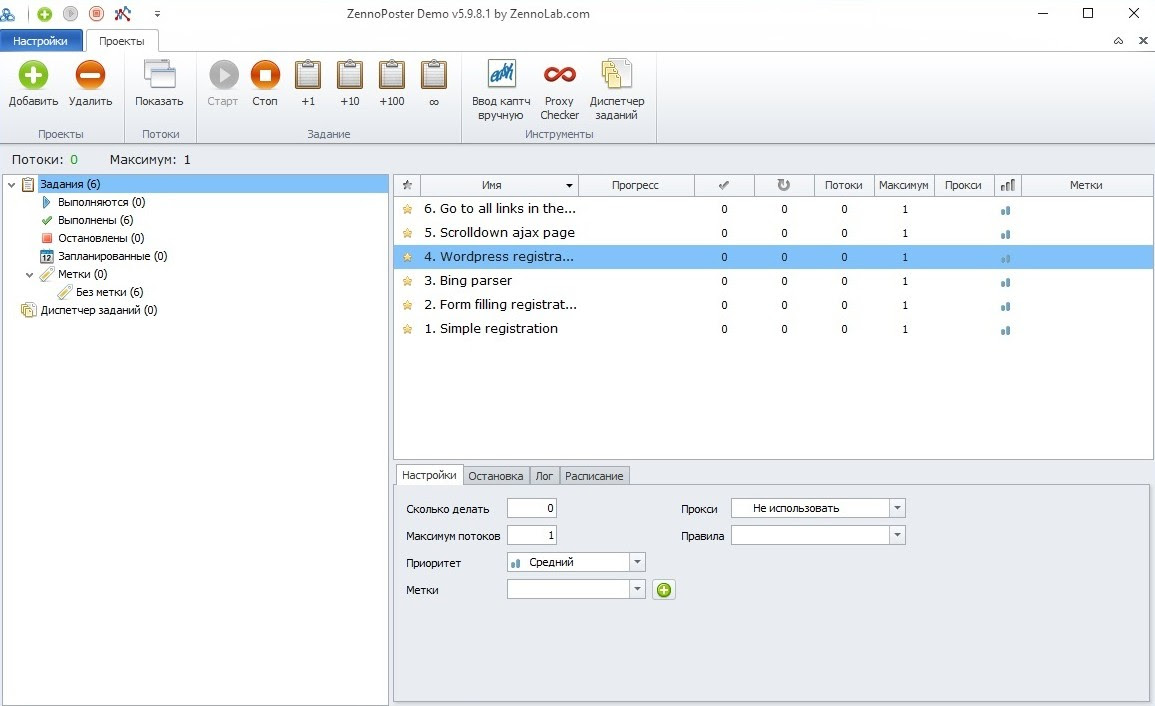Click the green add icon in title bar
Viewport: 1155px width, 706px height.
click(x=45, y=14)
